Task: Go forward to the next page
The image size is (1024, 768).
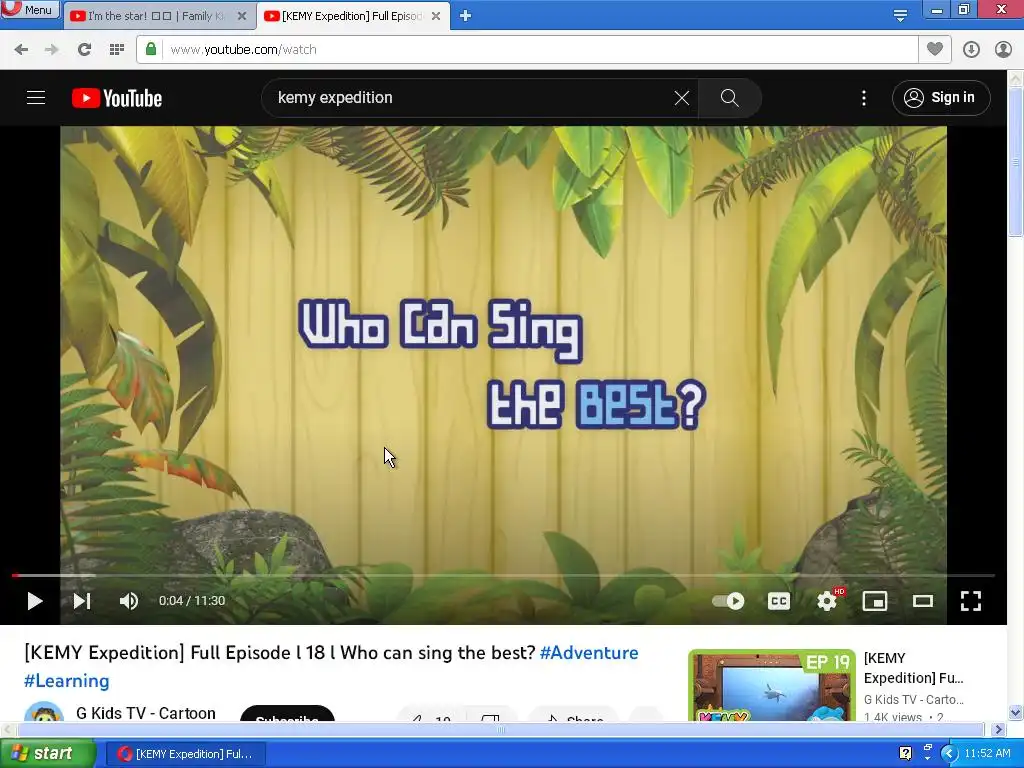Action: [x=52, y=50]
